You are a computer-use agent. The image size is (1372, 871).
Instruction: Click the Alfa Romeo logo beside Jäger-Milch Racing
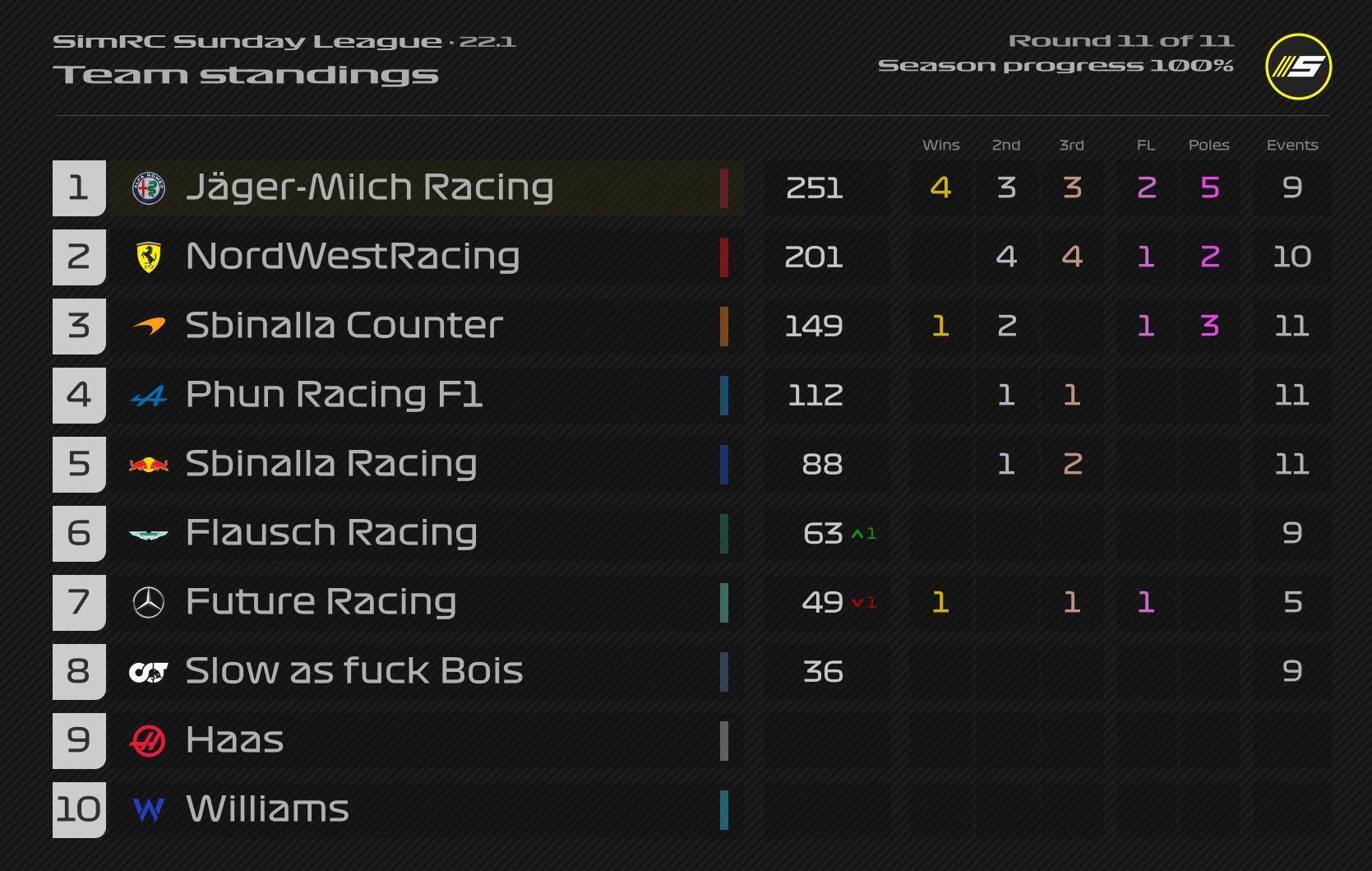tap(149, 188)
